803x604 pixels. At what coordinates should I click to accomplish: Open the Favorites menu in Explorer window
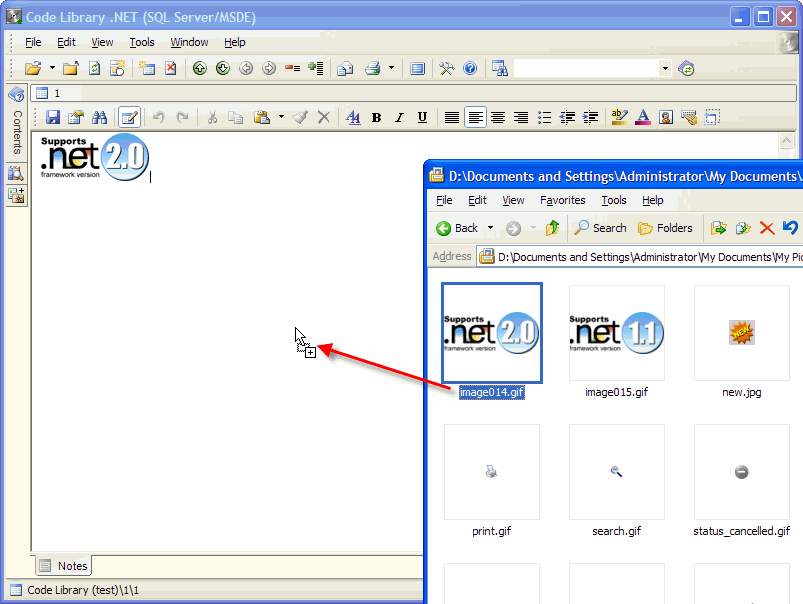(x=563, y=200)
